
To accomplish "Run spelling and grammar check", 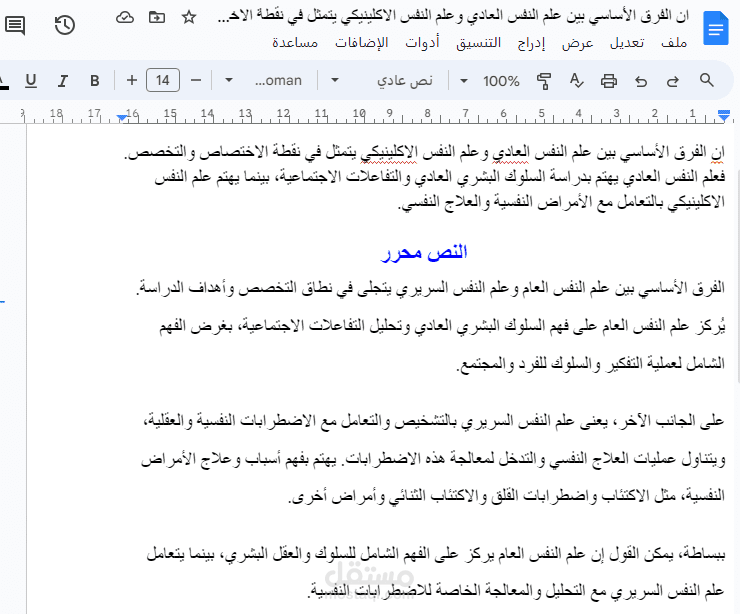I will tap(576, 81).
